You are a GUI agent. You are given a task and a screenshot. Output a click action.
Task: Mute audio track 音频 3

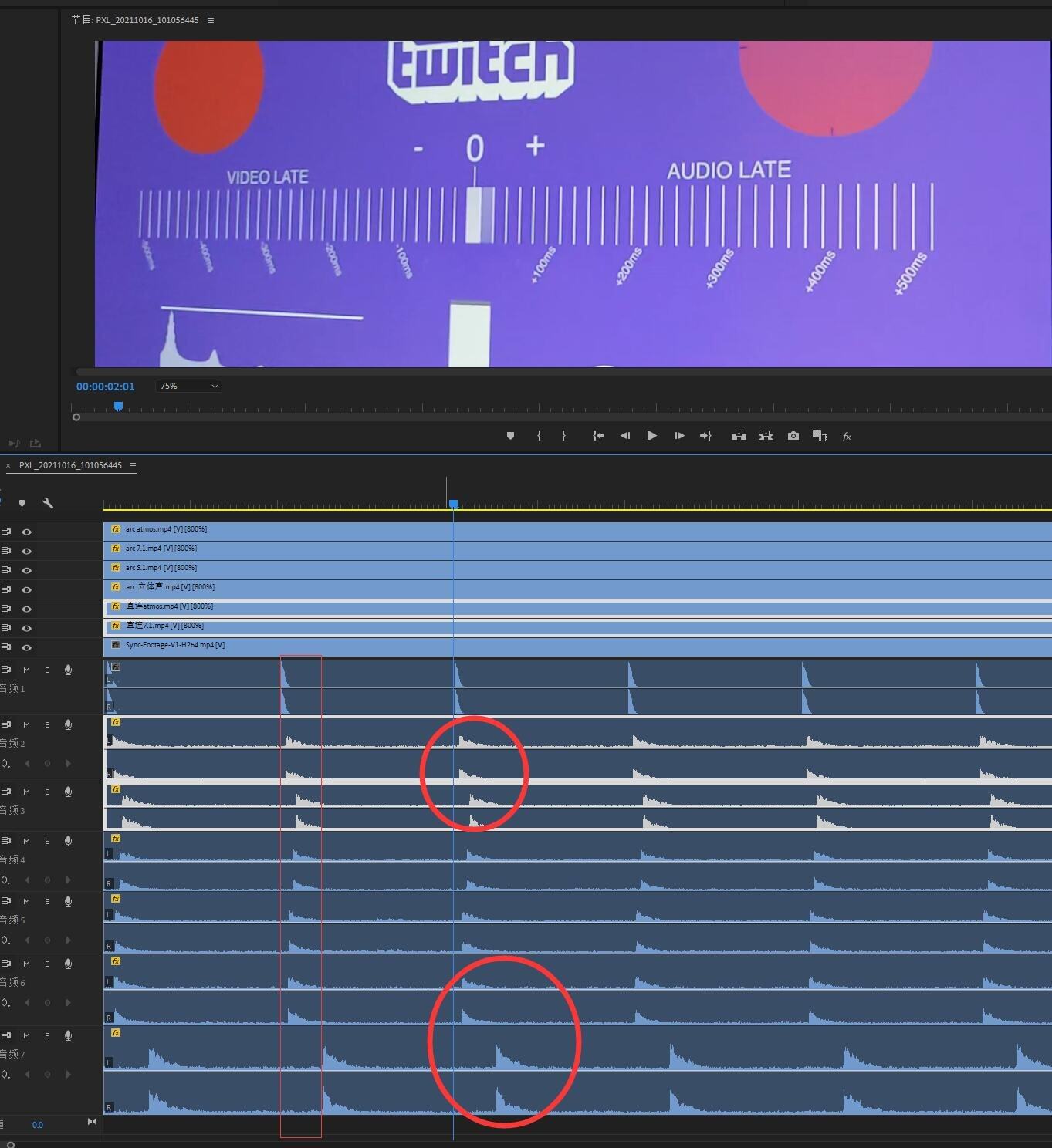tap(26, 792)
